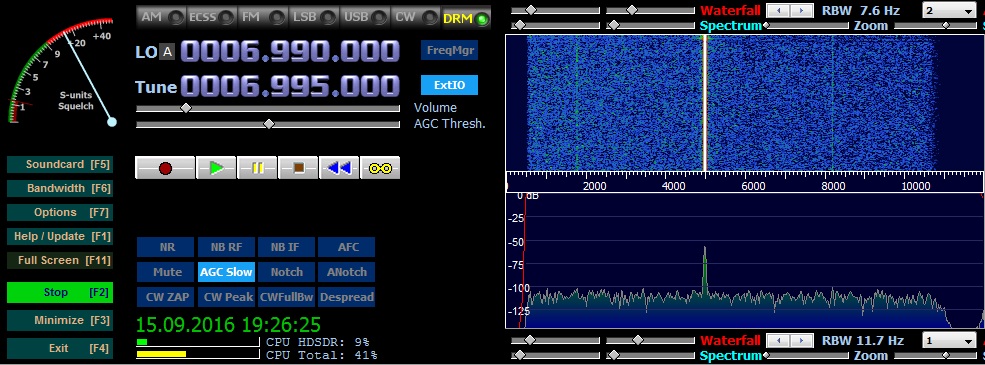Adjust the Volume slider
The width and height of the screenshot is (985, 365).
pyautogui.click(x=268, y=108)
